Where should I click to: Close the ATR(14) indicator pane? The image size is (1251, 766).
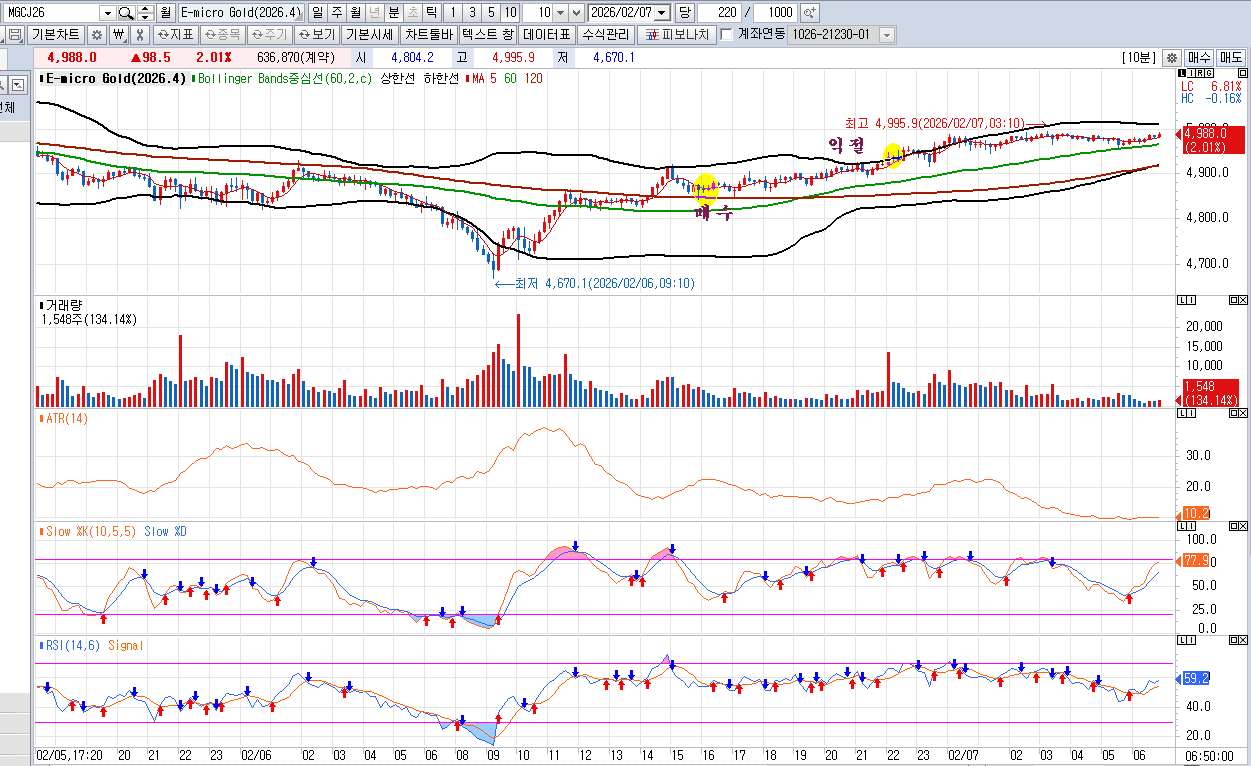pos(1242,415)
